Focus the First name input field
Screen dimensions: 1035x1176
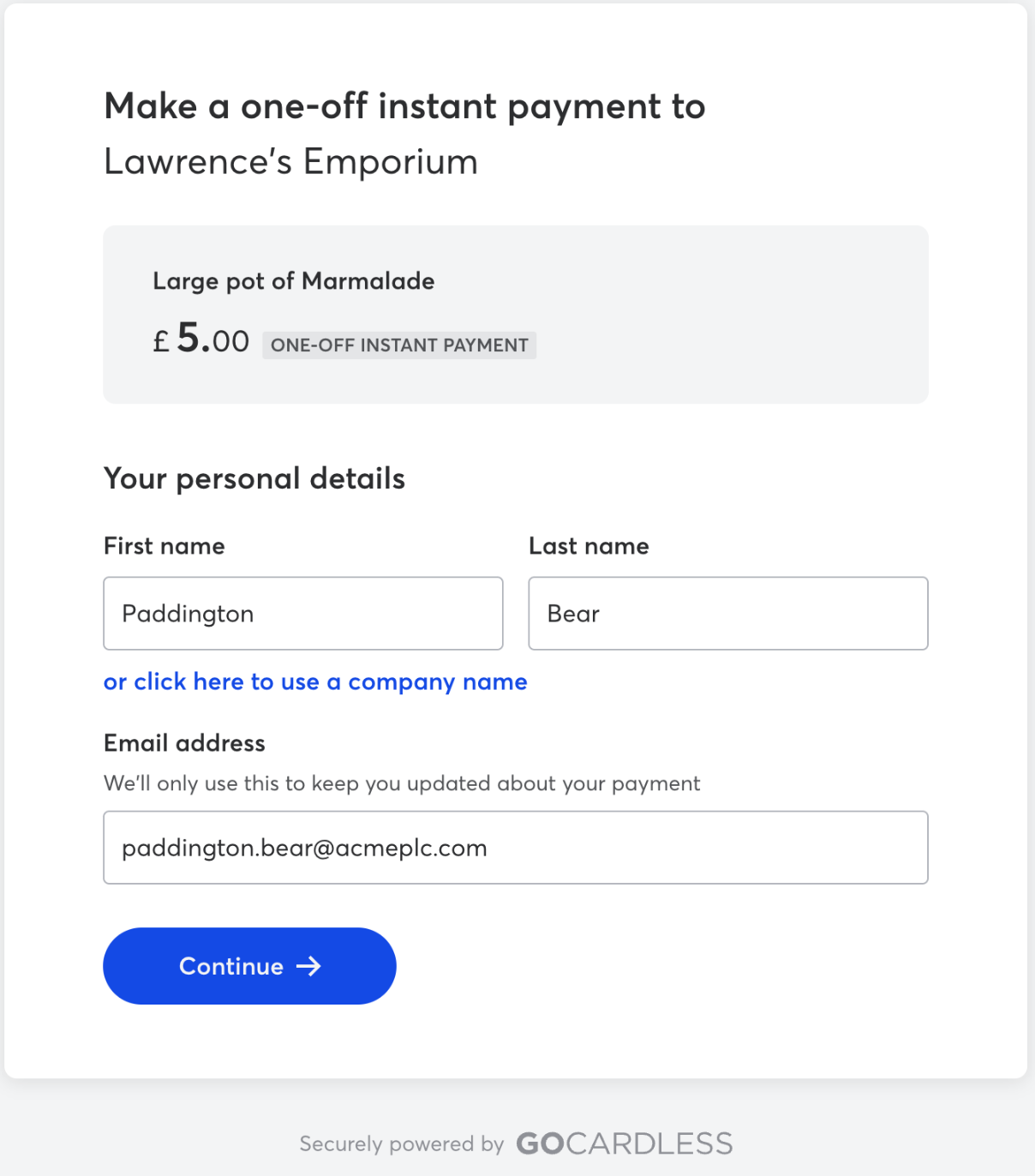click(x=303, y=614)
